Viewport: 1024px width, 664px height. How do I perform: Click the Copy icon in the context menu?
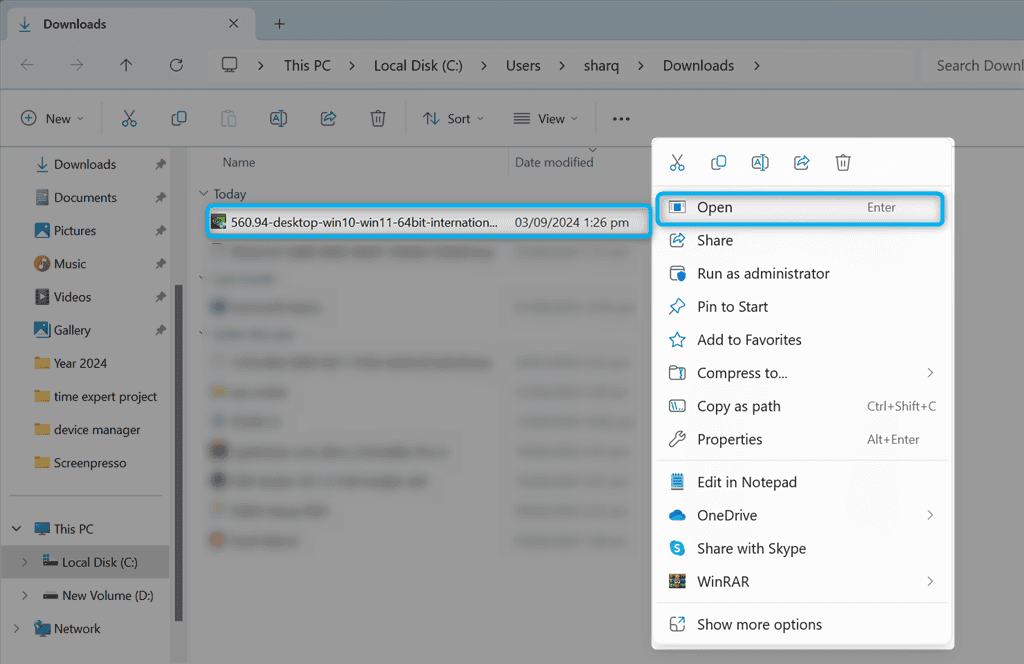tap(718, 163)
